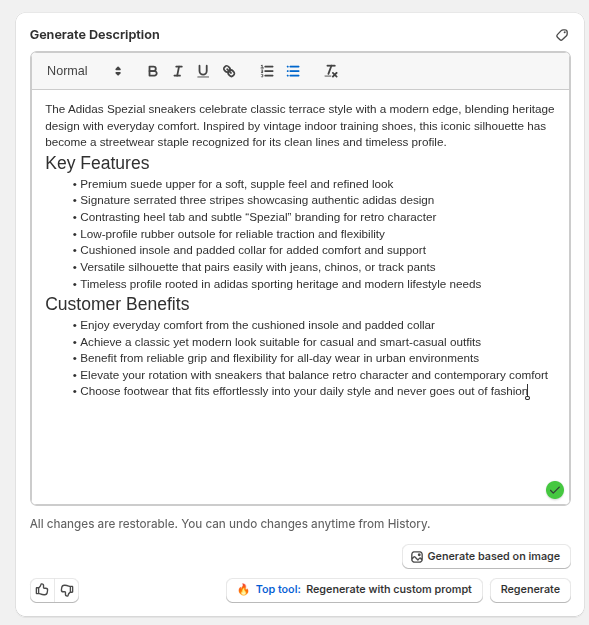This screenshot has width=589, height=625.
Task: Click the bullet 'Achieve a classic yet modern look'
Action: coord(281,342)
